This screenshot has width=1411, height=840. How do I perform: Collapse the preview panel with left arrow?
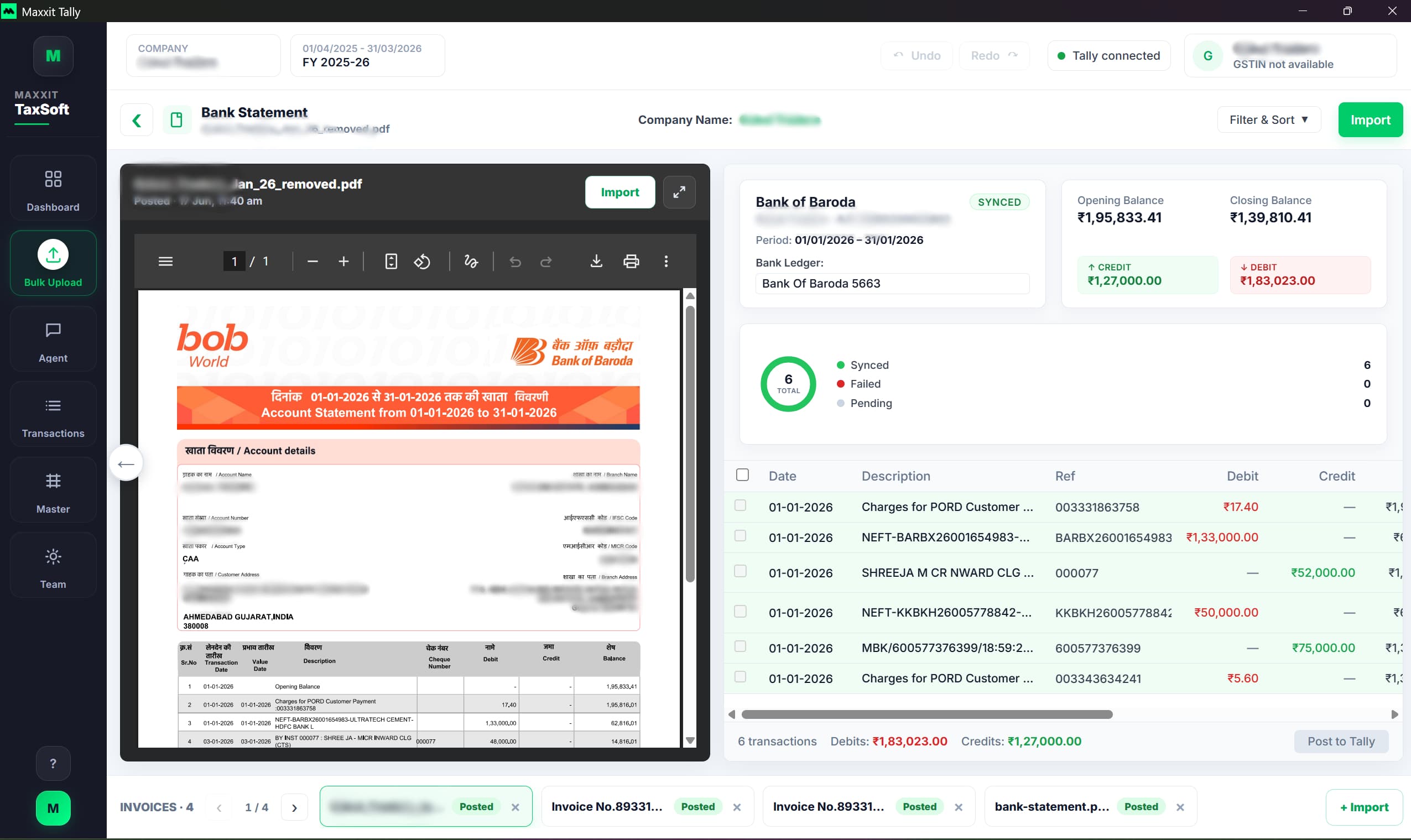[126, 463]
